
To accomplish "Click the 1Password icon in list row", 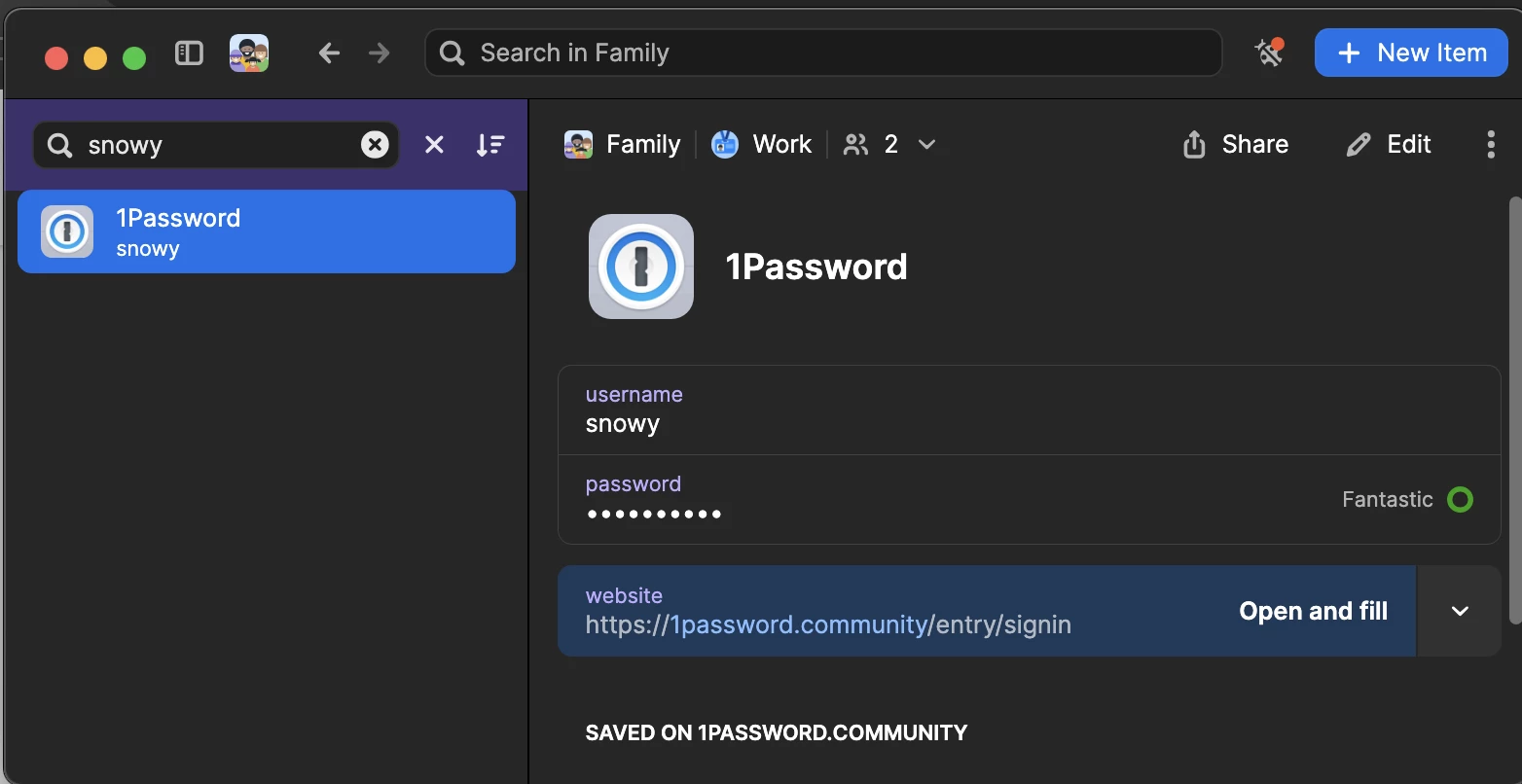I will (67, 232).
